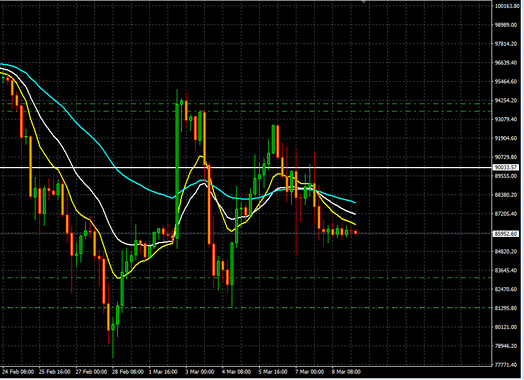Select the 90033.57 horizontal line price tag
The image size is (524, 380).
click(x=506, y=167)
